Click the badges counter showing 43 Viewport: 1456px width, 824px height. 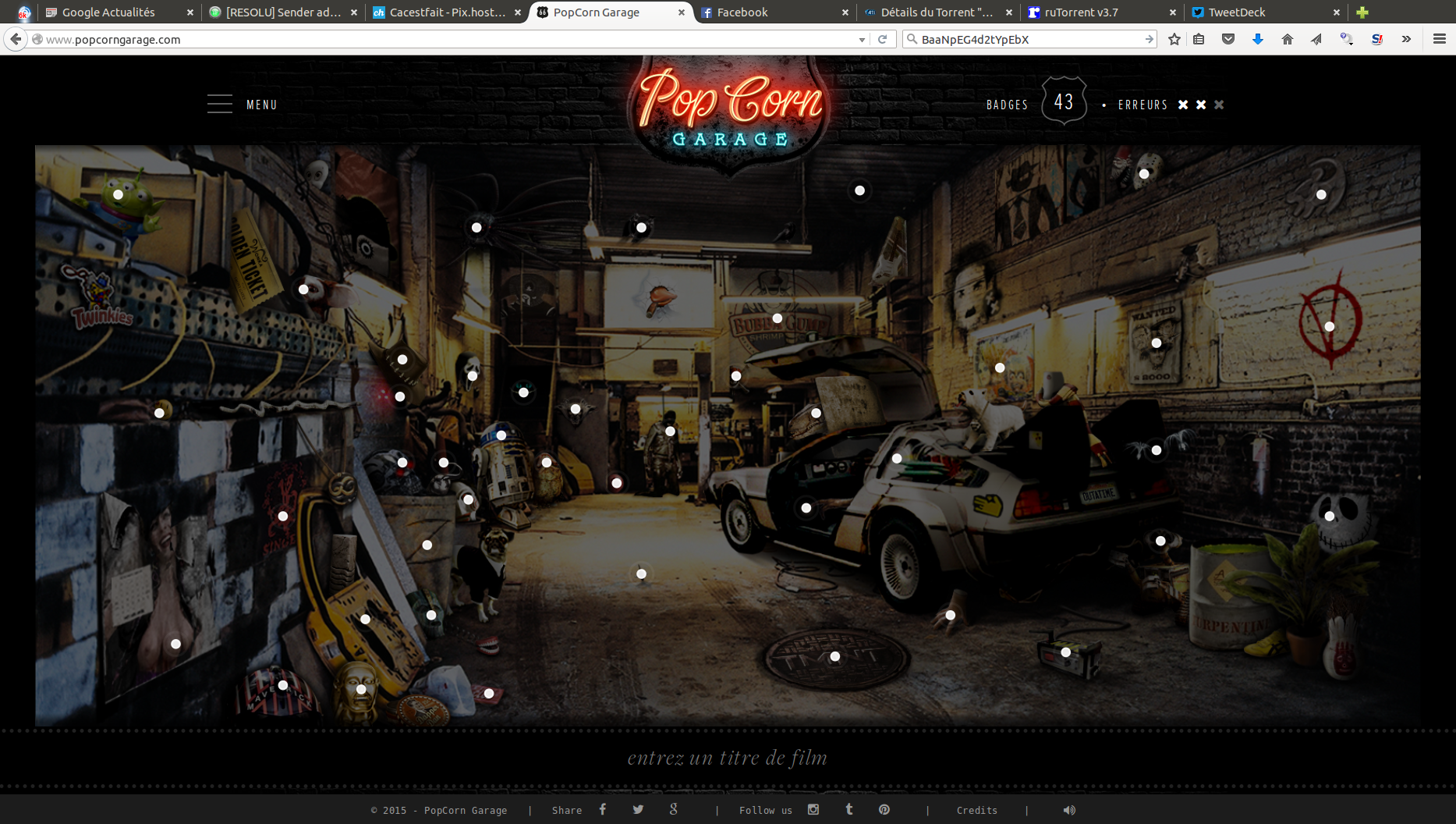coord(1064,101)
